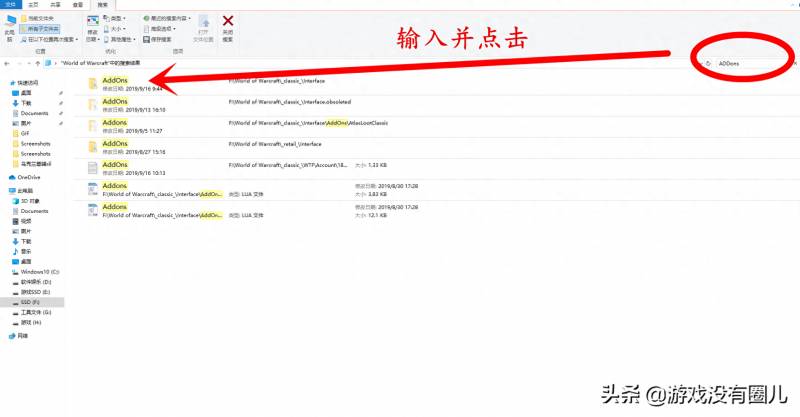Click folder icon of the _retail_ AddOns result
Viewport: 800px width, 417px height.
click(x=92, y=147)
